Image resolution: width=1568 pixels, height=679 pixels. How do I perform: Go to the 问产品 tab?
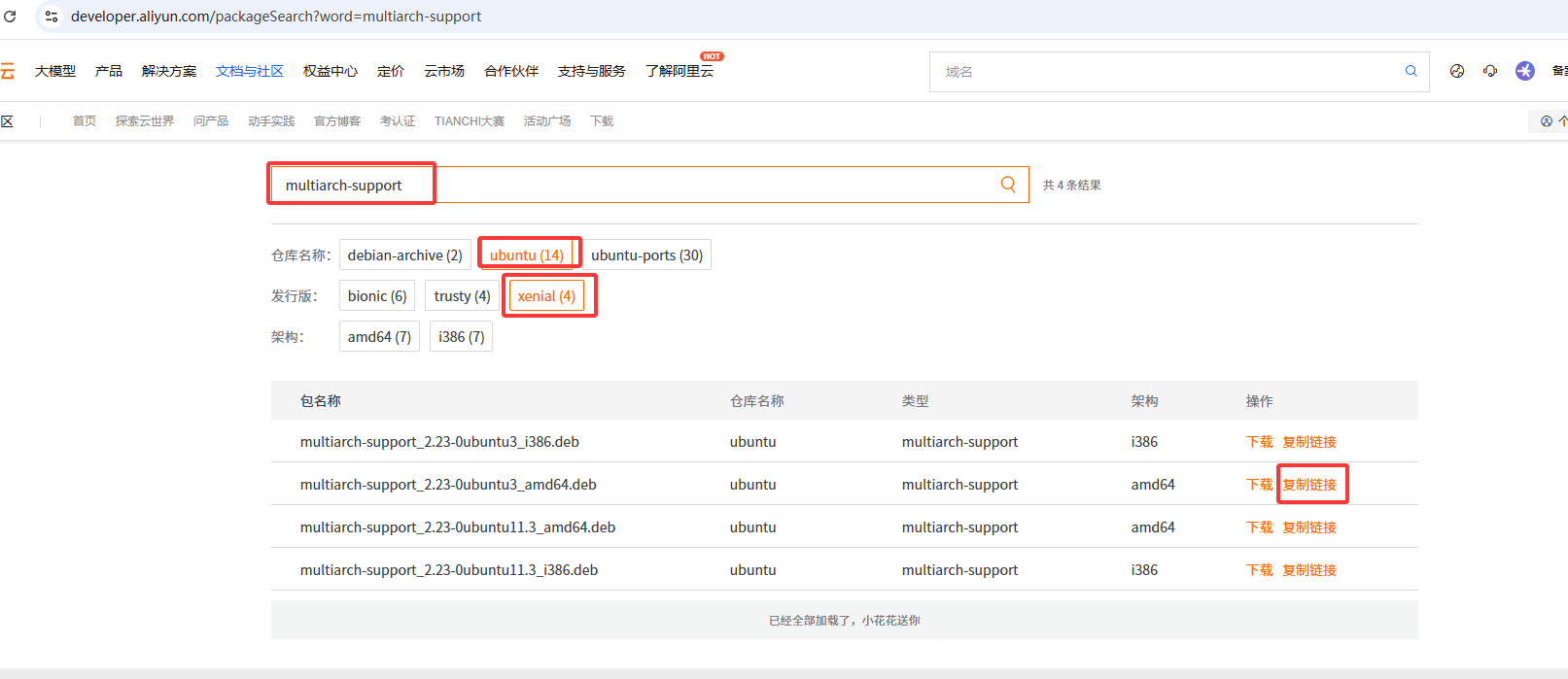click(x=211, y=121)
